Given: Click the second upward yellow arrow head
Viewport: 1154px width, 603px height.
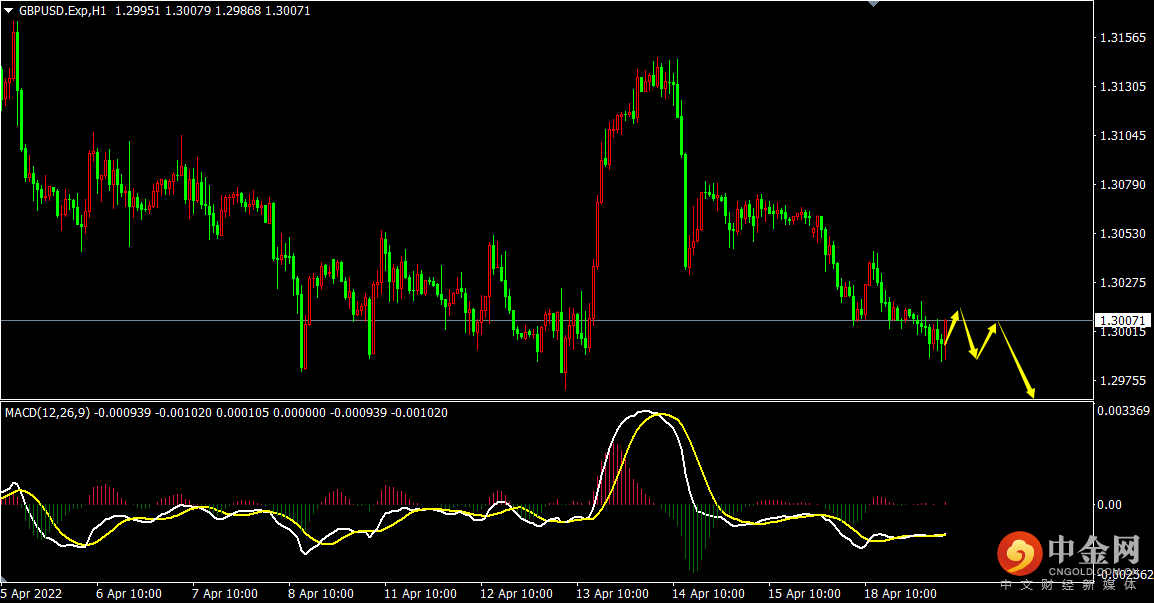Looking at the screenshot, I should [x=993, y=326].
